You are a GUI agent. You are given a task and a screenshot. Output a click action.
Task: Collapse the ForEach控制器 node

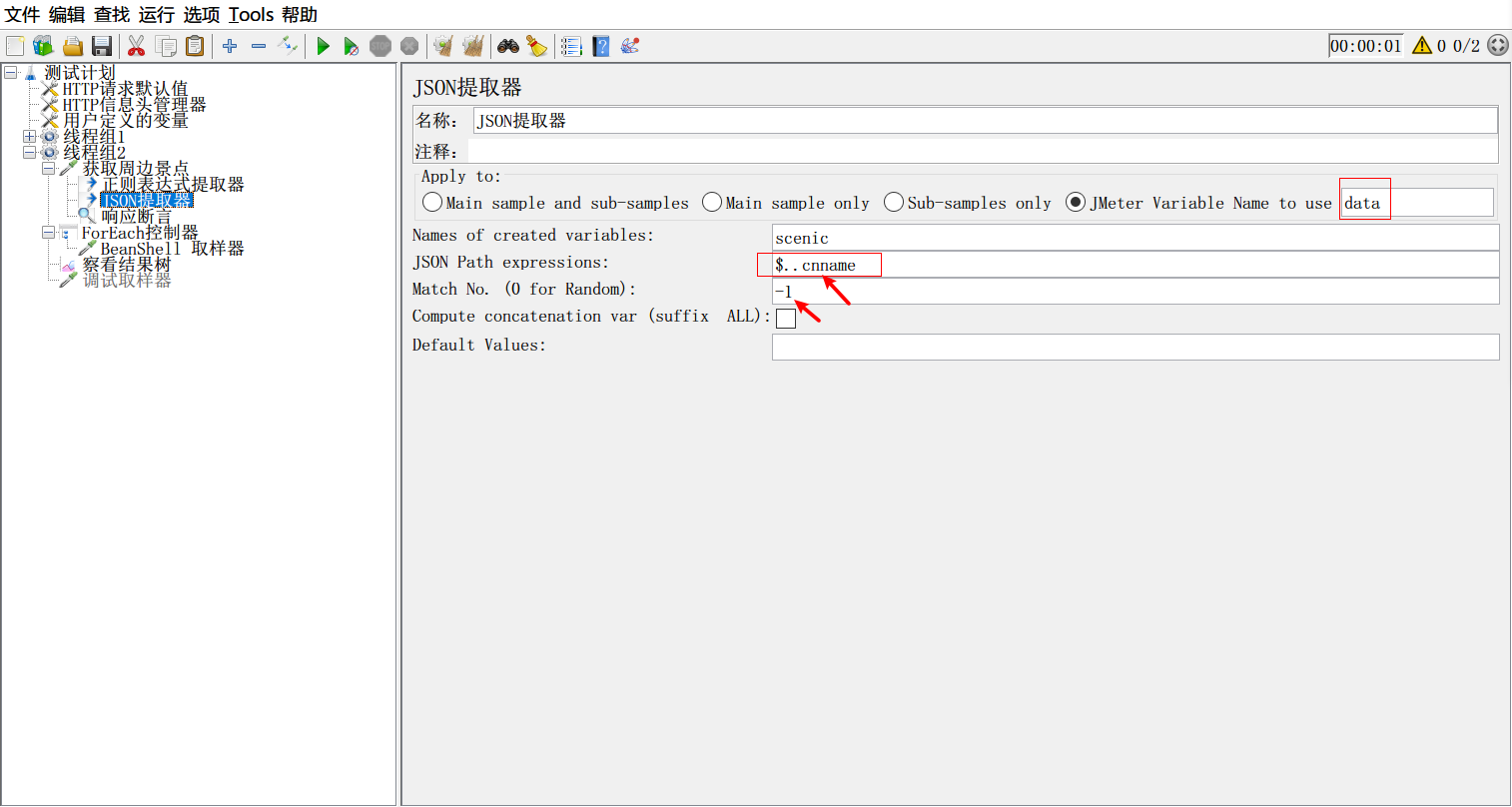[x=48, y=233]
